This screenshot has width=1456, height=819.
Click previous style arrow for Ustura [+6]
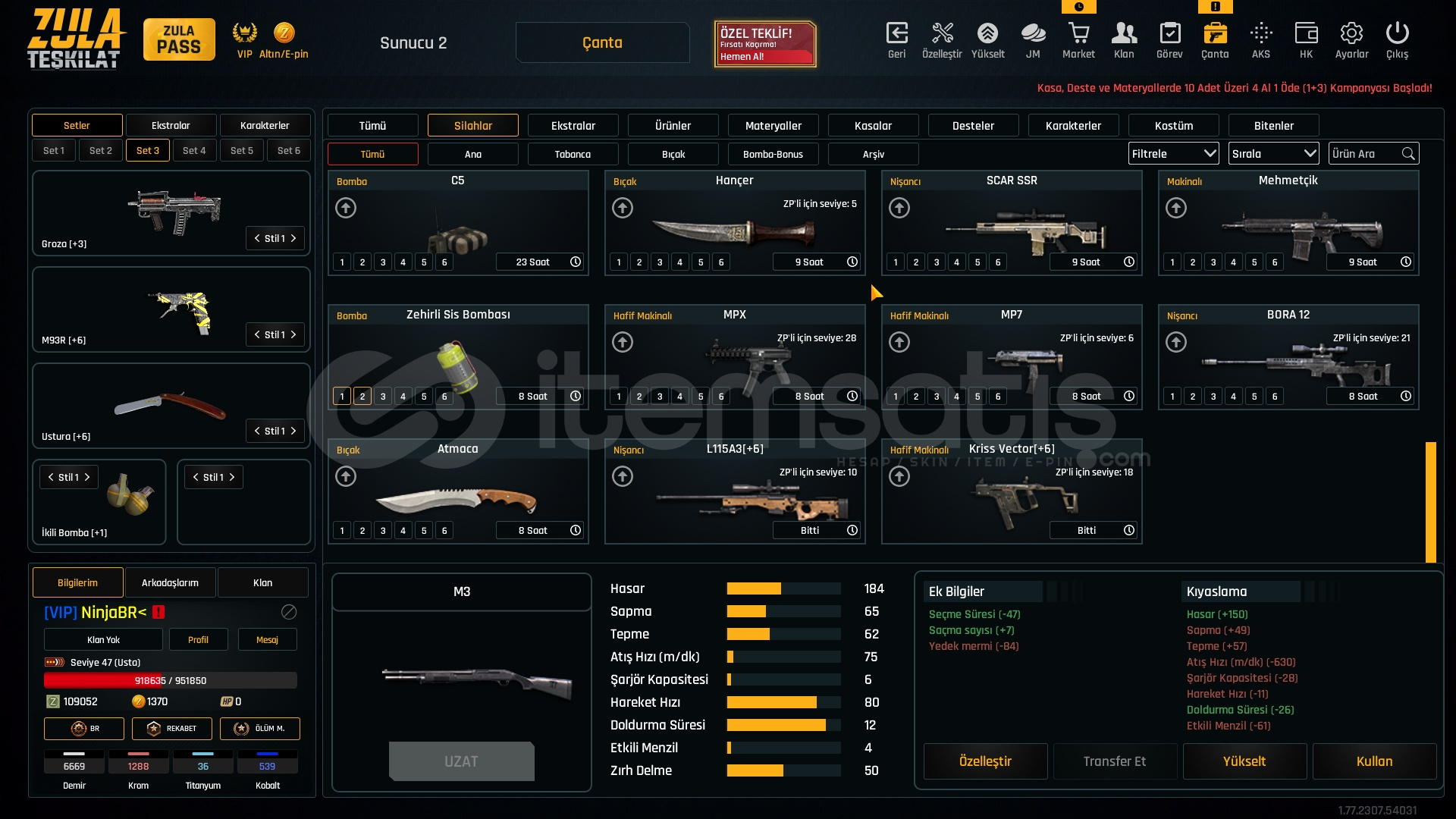click(257, 431)
